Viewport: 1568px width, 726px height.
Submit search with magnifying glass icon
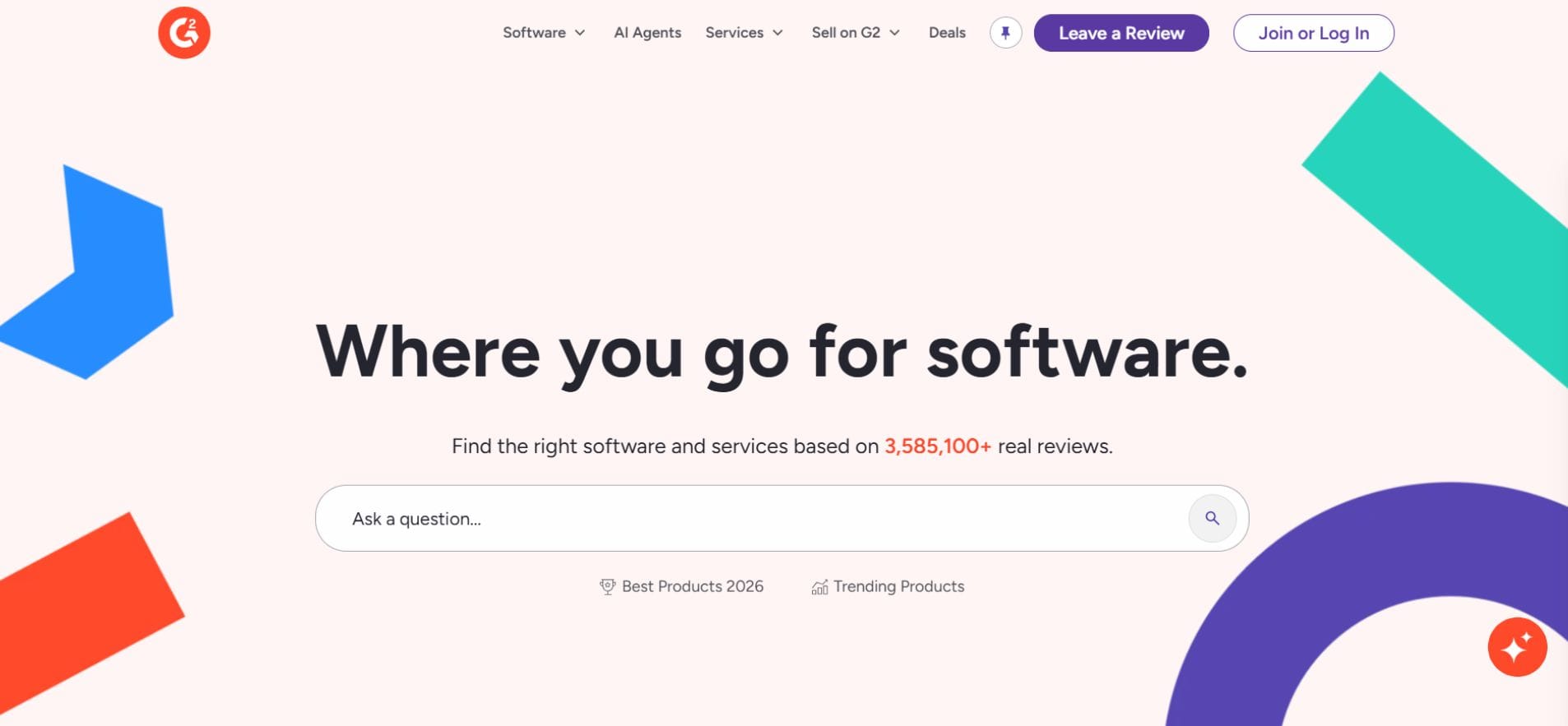coord(1212,518)
